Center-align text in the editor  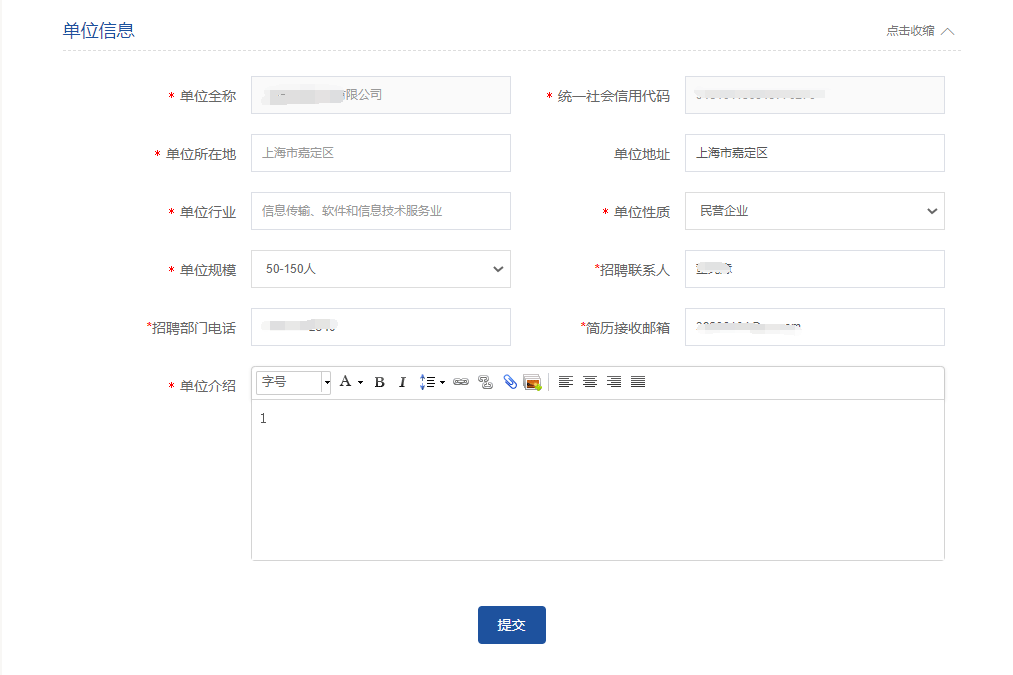click(x=590, y=382)
